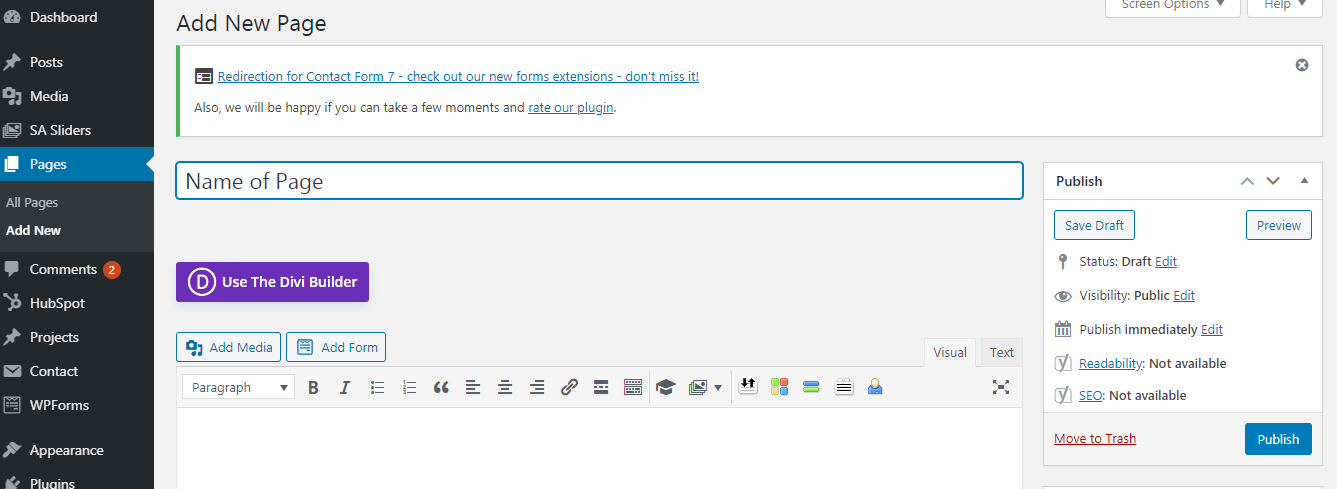This screenshot has width=1337, height=489.
Task: Click the graduation cap toolbar icon
Action: click(x=665, y=387)
